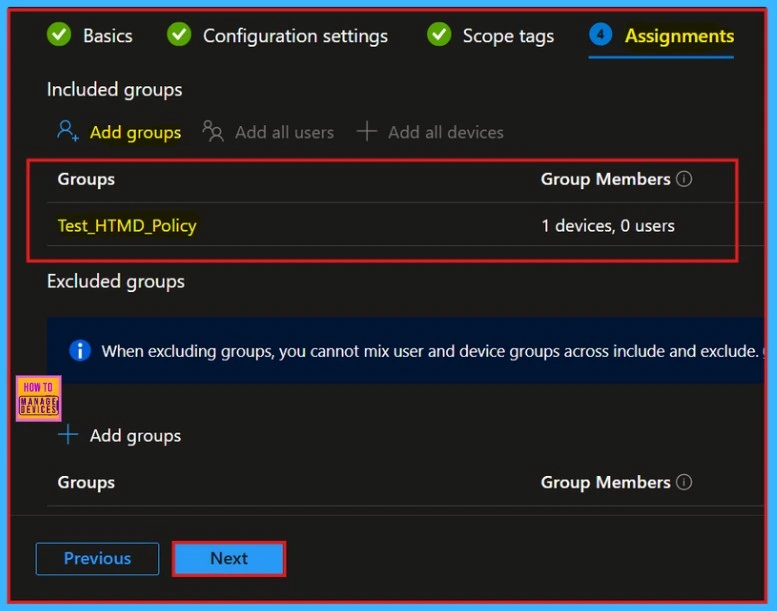Click the excluding groups info message text
777x611 pixels.
[430, 351]
